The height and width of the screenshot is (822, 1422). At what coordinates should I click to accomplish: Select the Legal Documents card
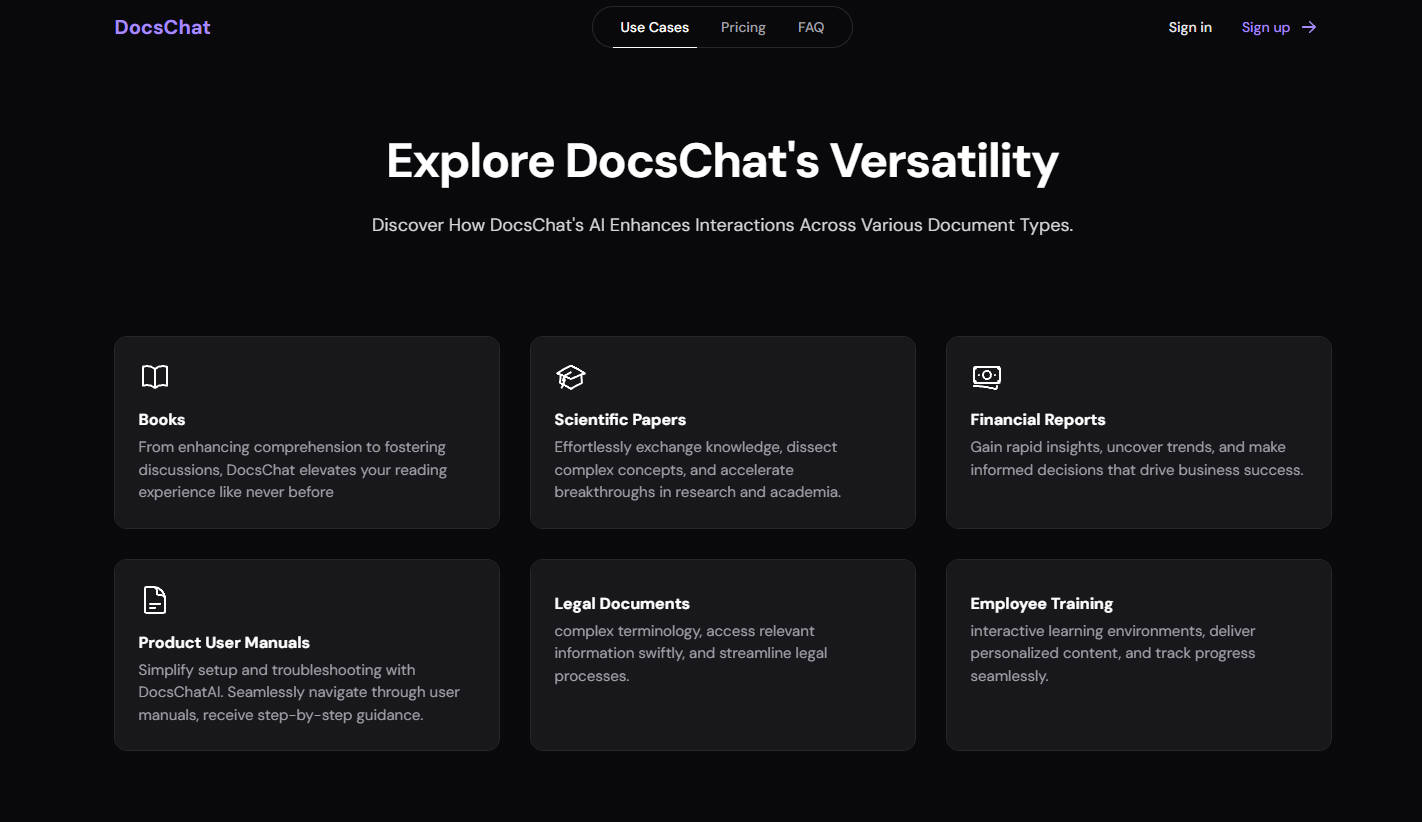tap(722, 655)
